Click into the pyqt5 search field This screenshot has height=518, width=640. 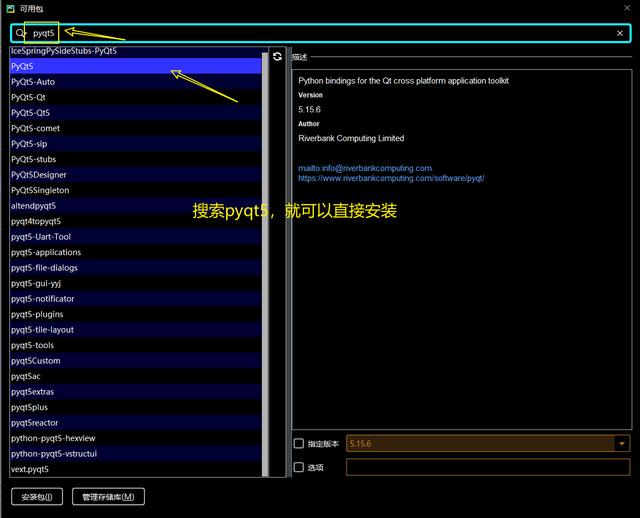pos(322,33)
